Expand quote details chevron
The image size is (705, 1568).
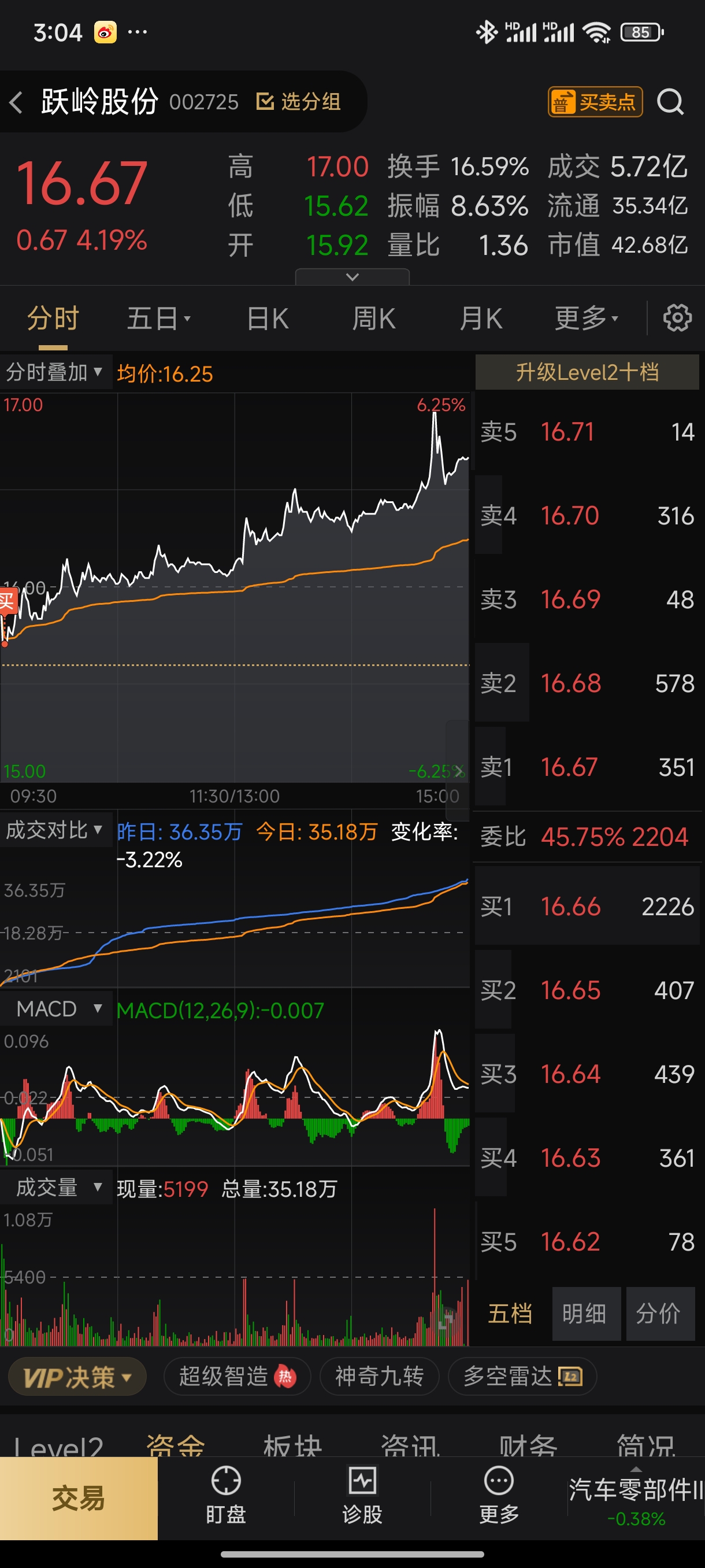coord(352,277)
